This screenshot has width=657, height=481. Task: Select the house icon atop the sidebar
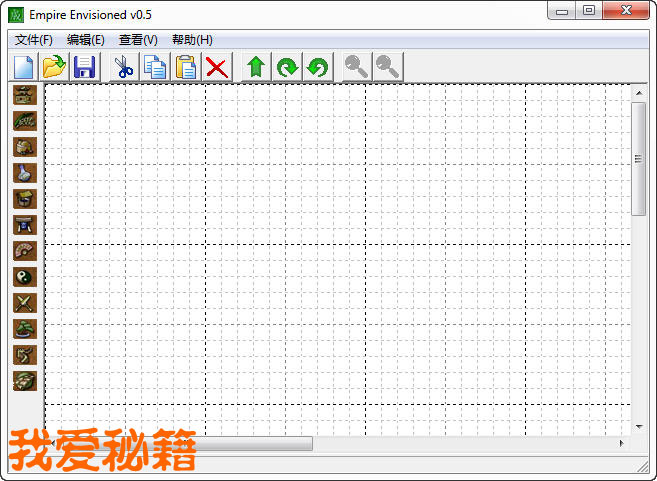pyautogui.click(x=25, y=95)
